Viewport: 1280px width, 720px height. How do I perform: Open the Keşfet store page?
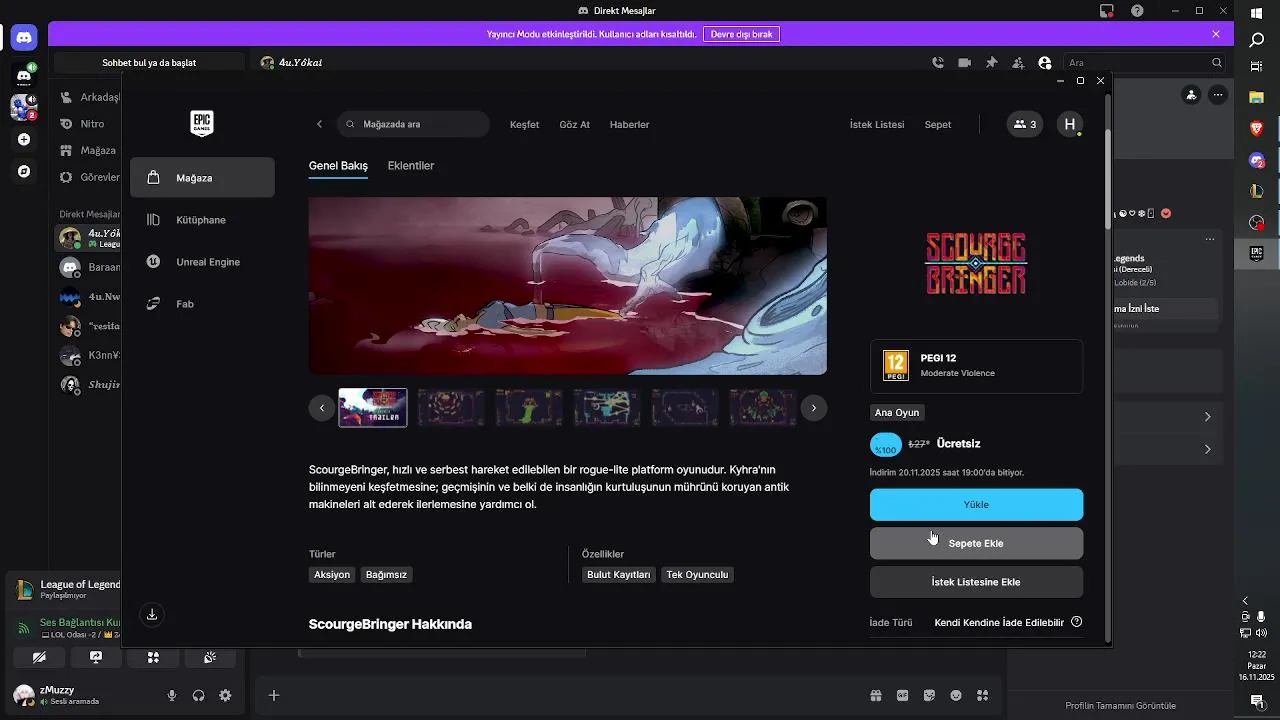(x=524, y=125)
